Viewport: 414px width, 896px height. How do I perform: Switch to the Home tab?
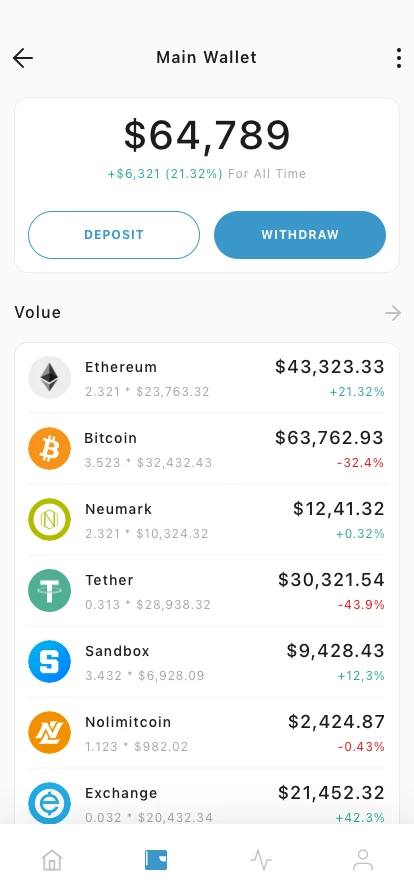52,860
